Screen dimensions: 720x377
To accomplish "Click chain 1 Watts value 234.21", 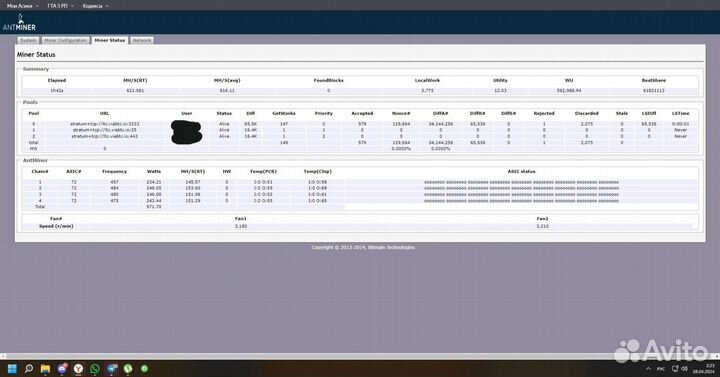I will click(154, 182).
